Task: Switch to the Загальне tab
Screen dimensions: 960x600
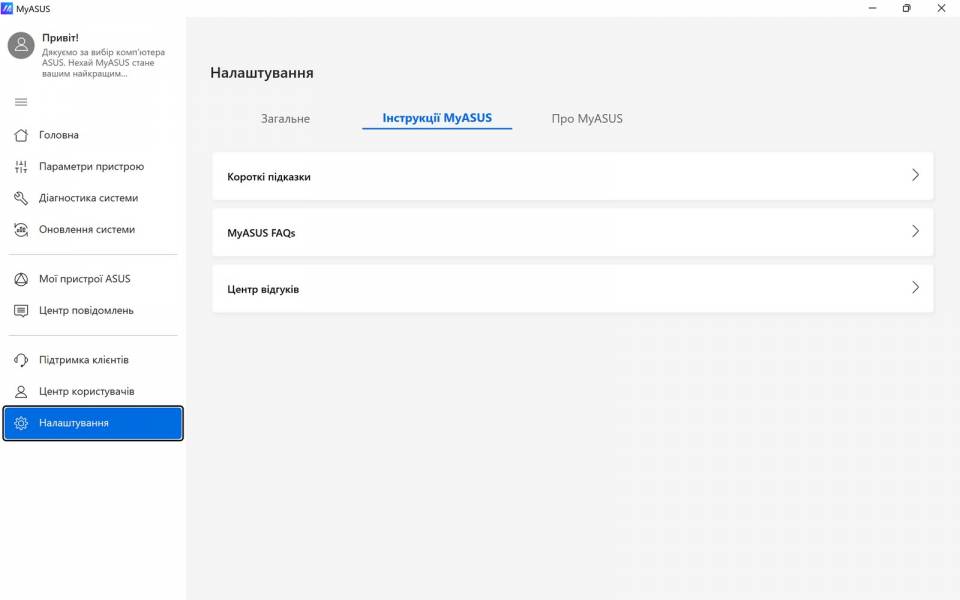Action: point(285,119)
